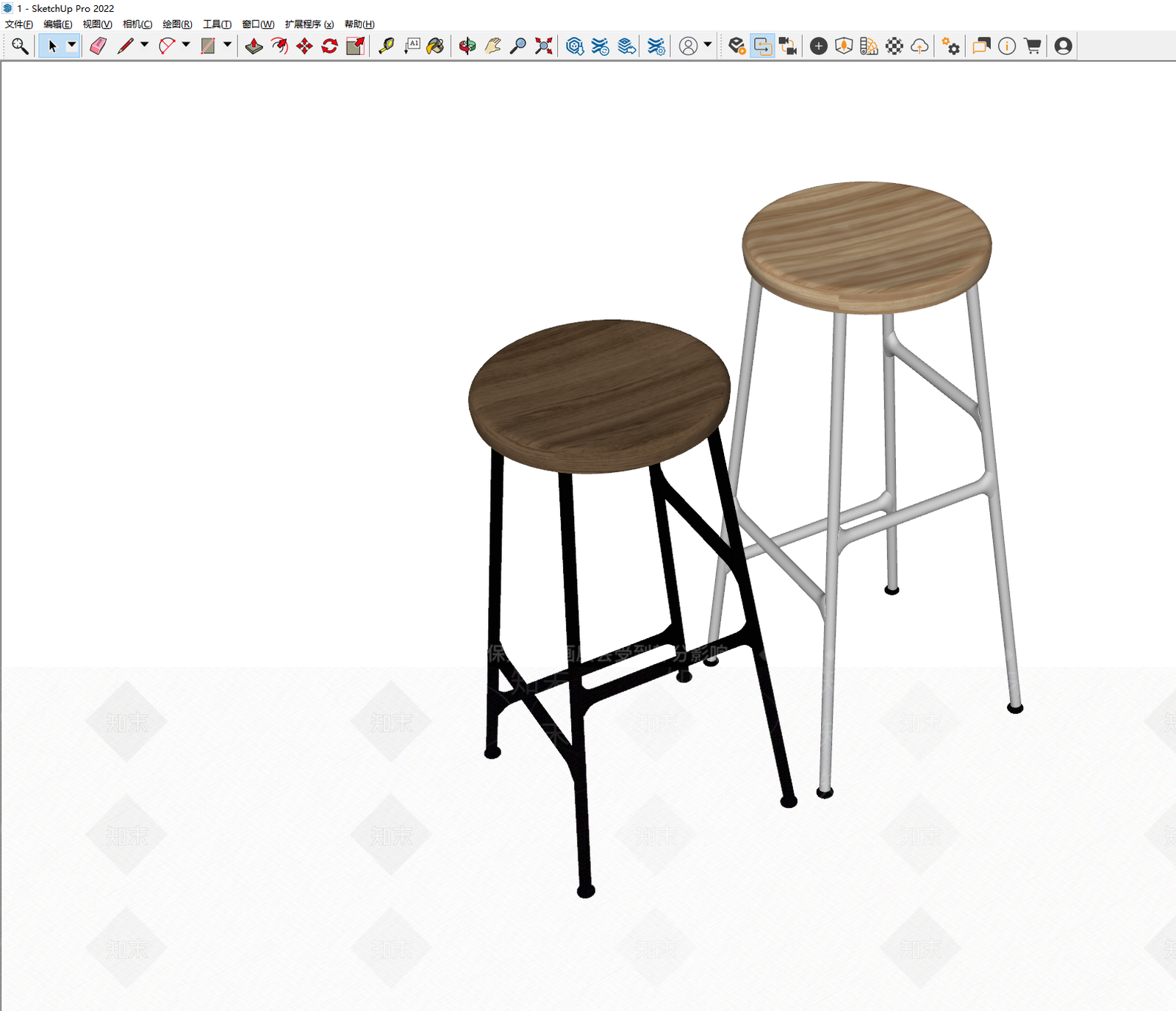Select the Move tool
This screenshot has height=1011, width=1176.
304,46
